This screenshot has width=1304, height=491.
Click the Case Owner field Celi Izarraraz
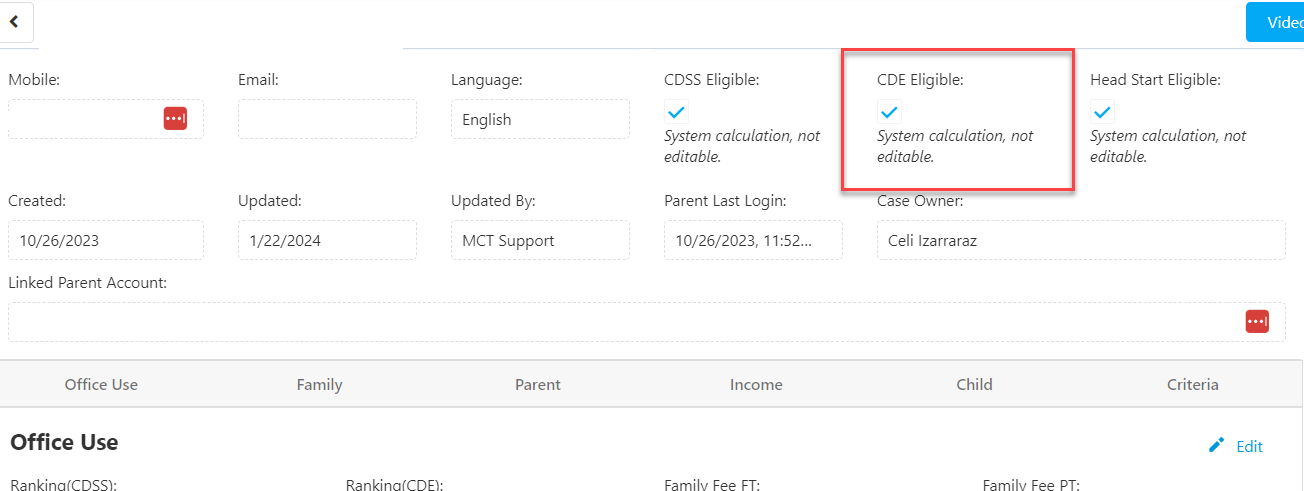(x=1081, y=240)
